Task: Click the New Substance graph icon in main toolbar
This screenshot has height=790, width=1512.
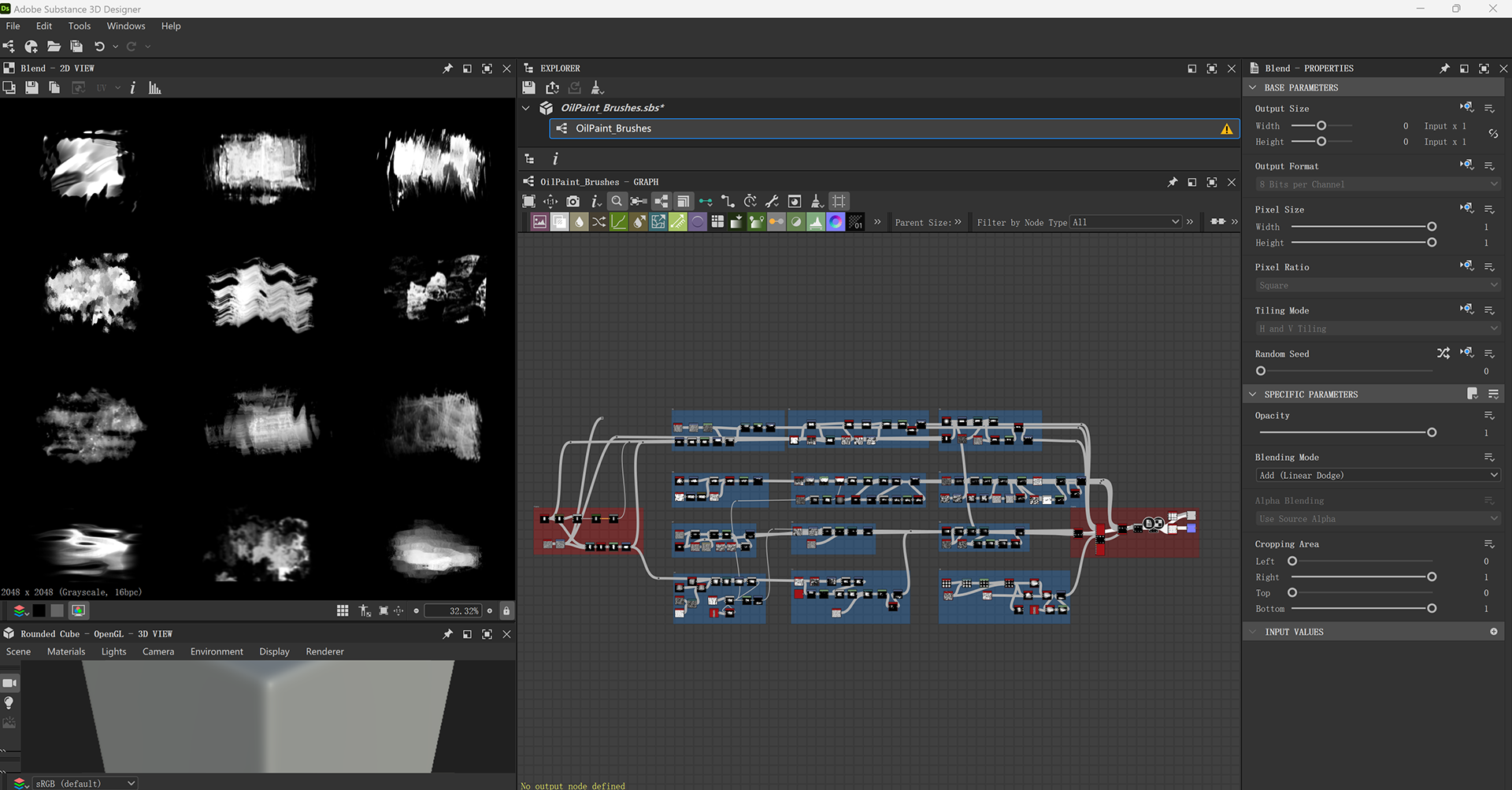Action: pos(9,46)
